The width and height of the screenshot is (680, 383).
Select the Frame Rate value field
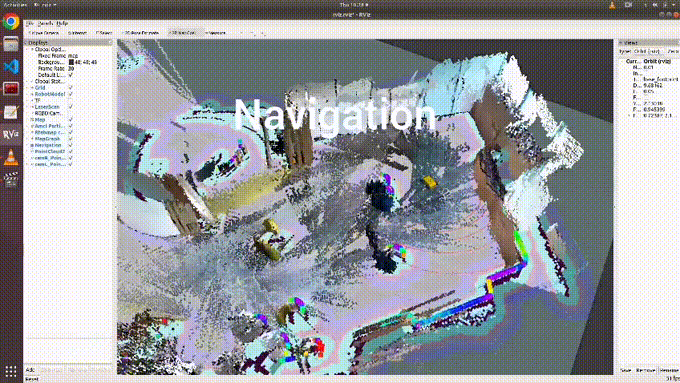(90, 69)
